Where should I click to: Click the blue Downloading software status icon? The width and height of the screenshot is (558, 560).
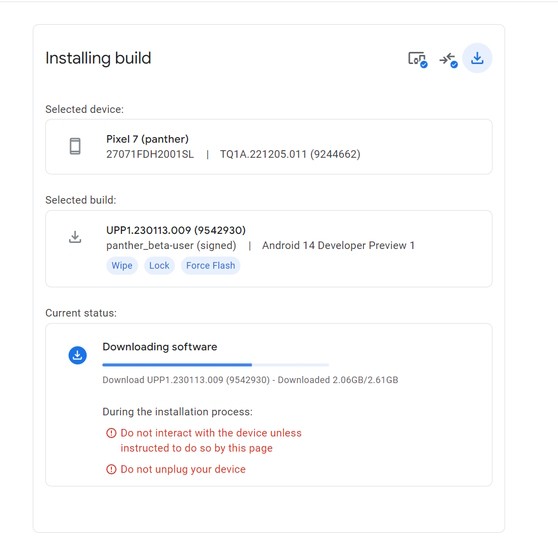(78, 355)
